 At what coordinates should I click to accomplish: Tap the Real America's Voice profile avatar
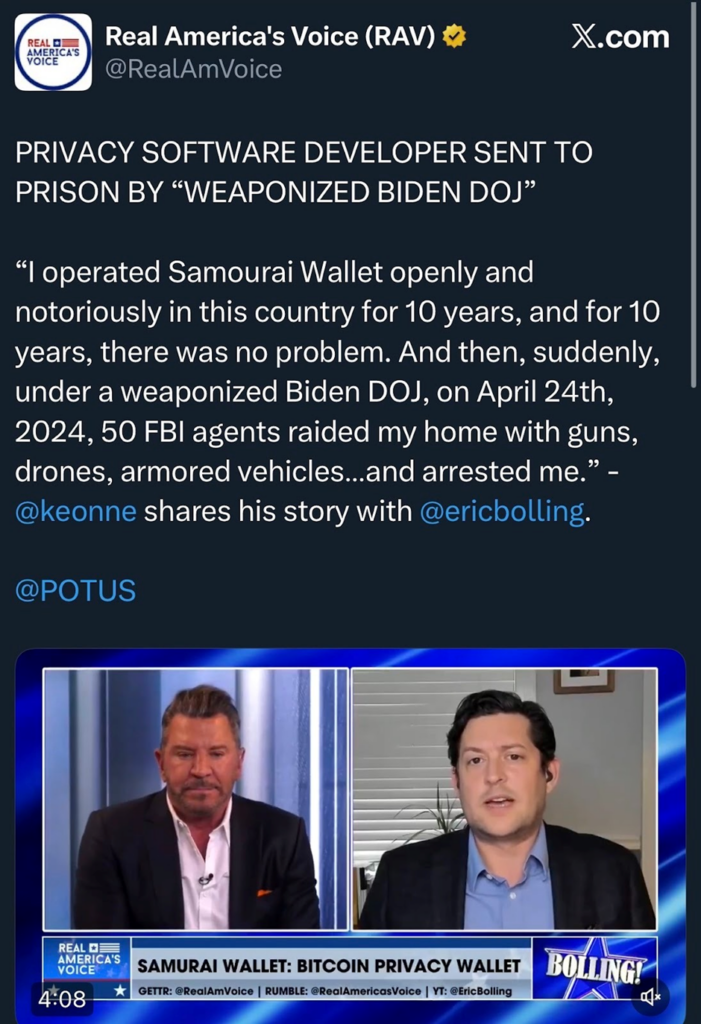tap(53, 52)
